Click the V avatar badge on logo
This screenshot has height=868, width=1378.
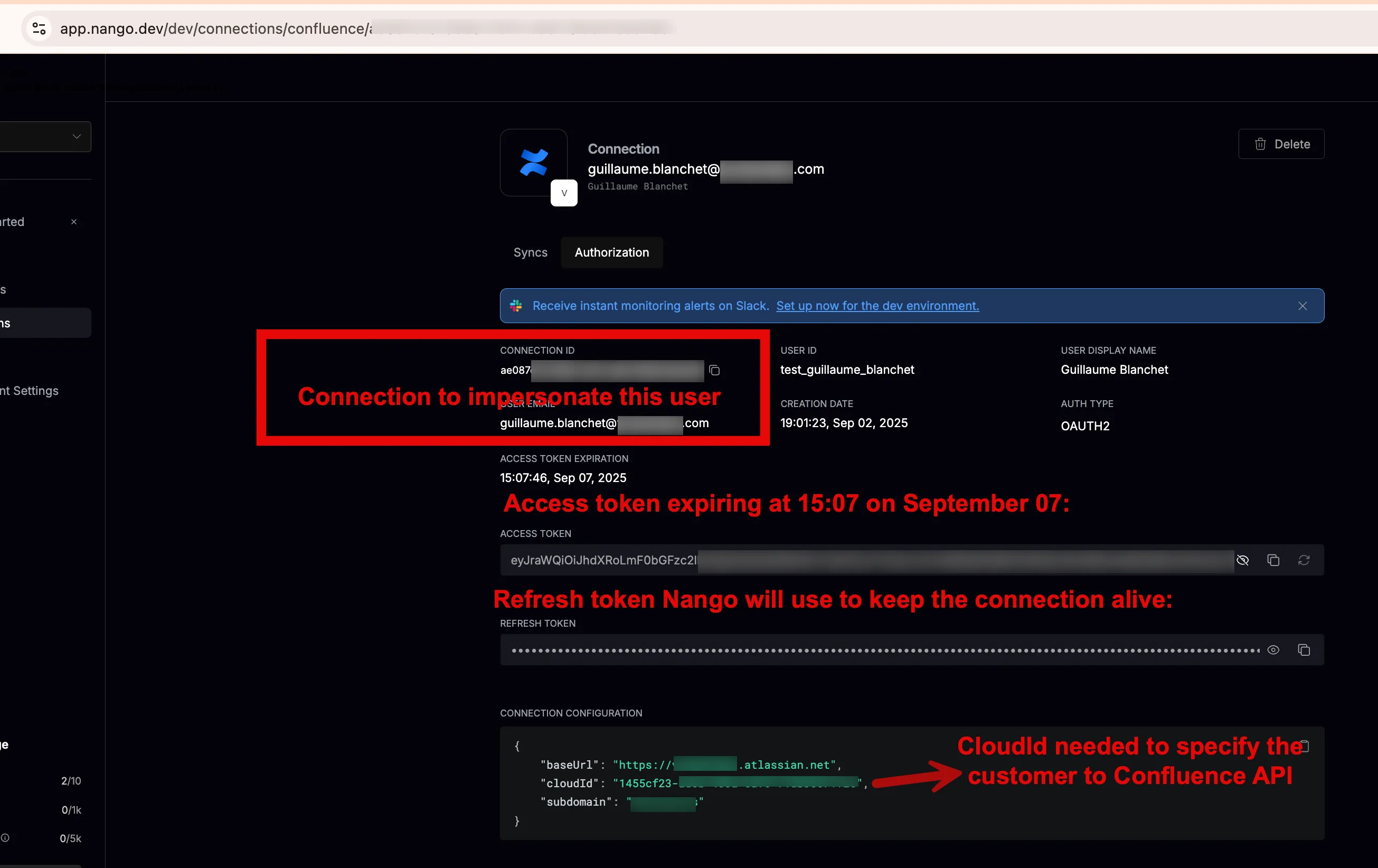coord(564,193)
